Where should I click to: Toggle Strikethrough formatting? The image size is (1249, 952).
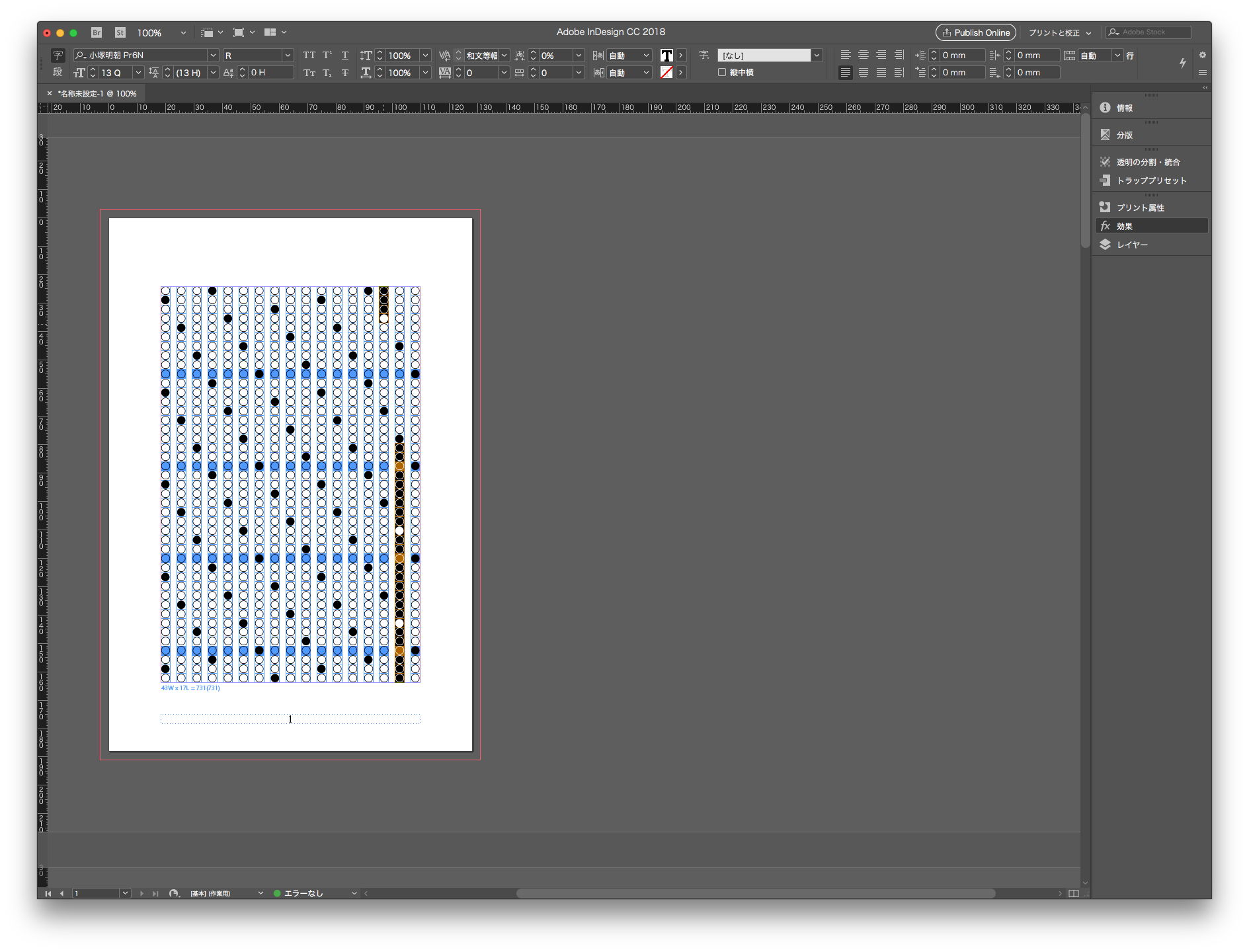coord(344,73)
